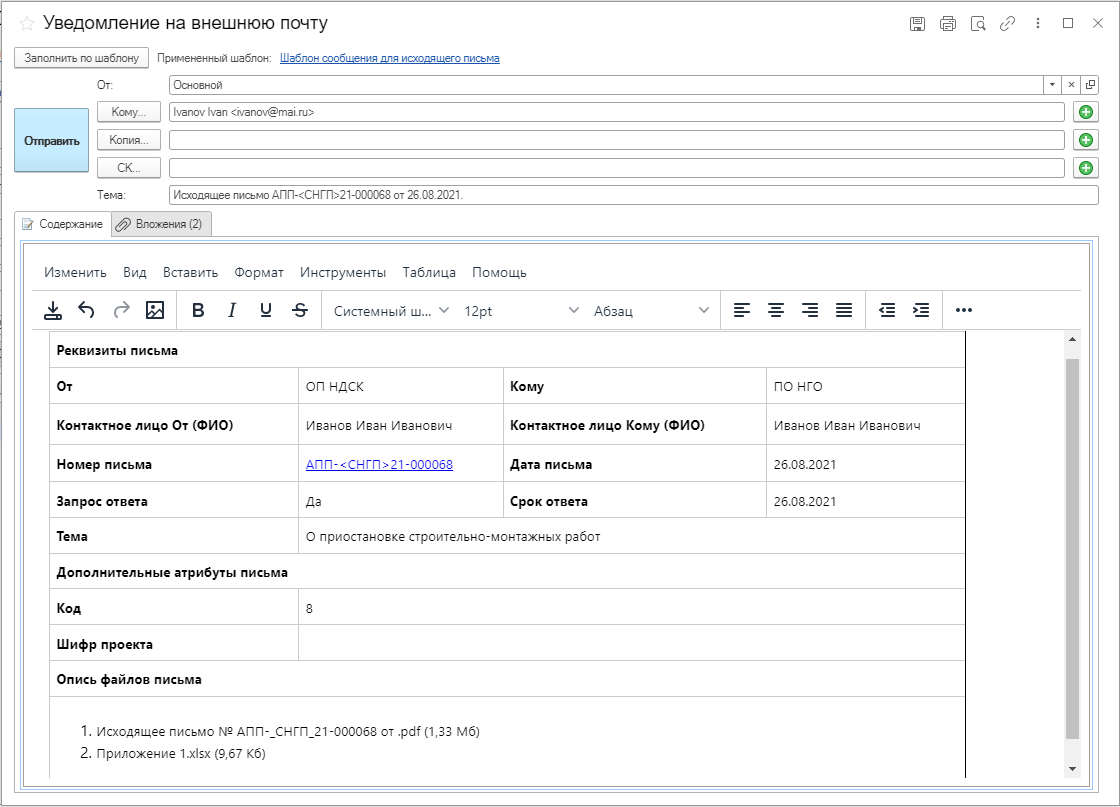Click the 'ОП НДСК' table cell

coord(400,386)
